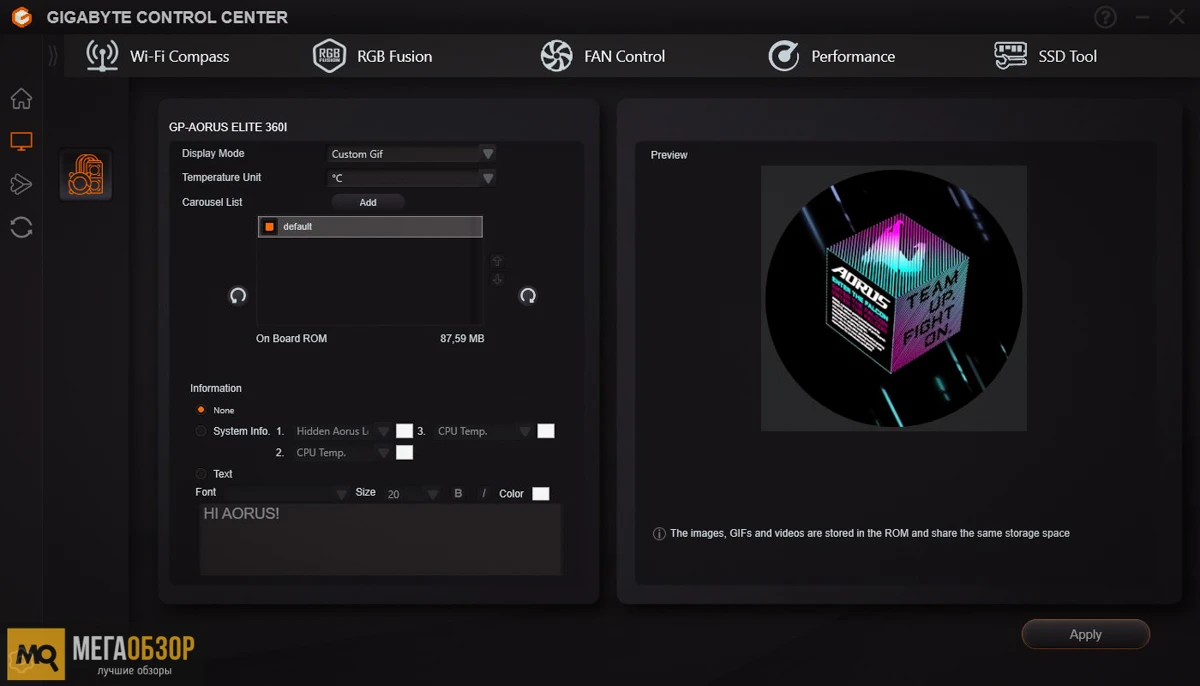Pick the color swatch for system info 1
This screenshot has height=686, width=1200.
(404, 431)
